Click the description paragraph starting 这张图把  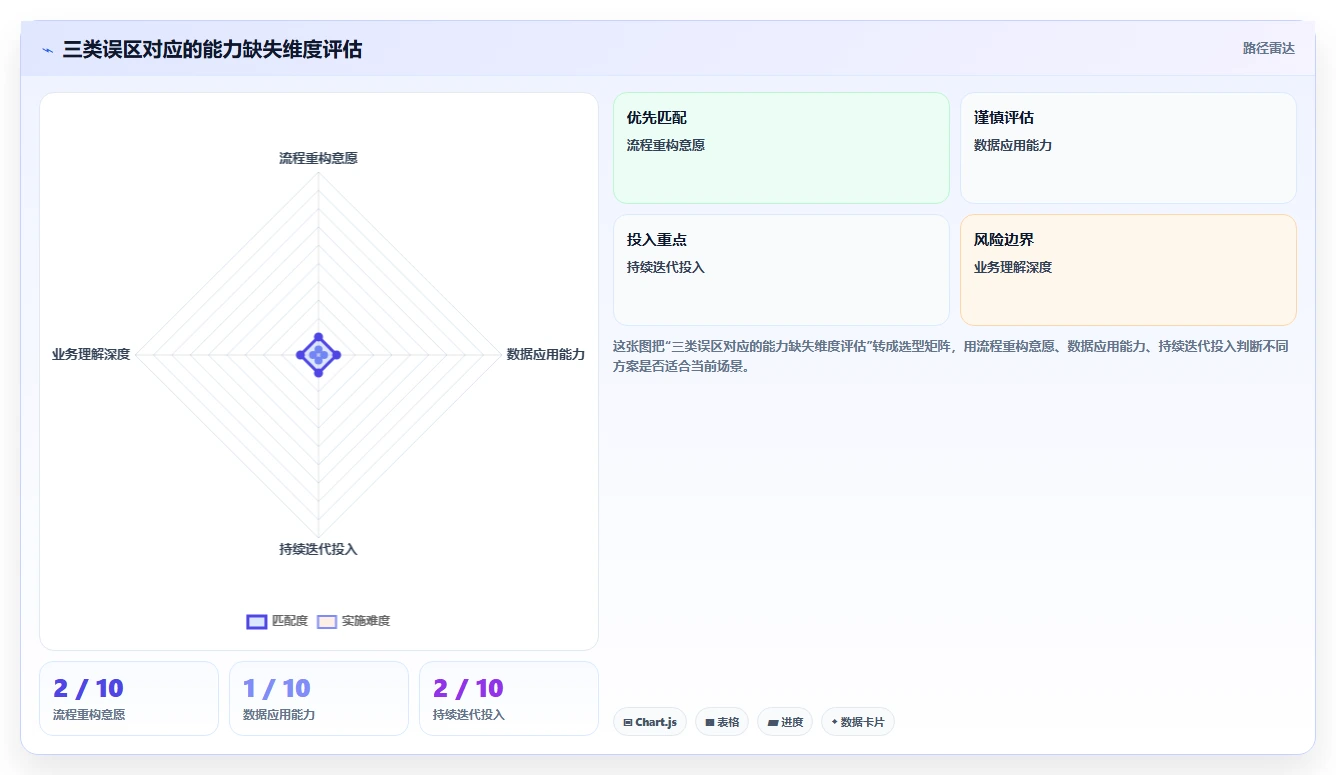pos(950,356)
